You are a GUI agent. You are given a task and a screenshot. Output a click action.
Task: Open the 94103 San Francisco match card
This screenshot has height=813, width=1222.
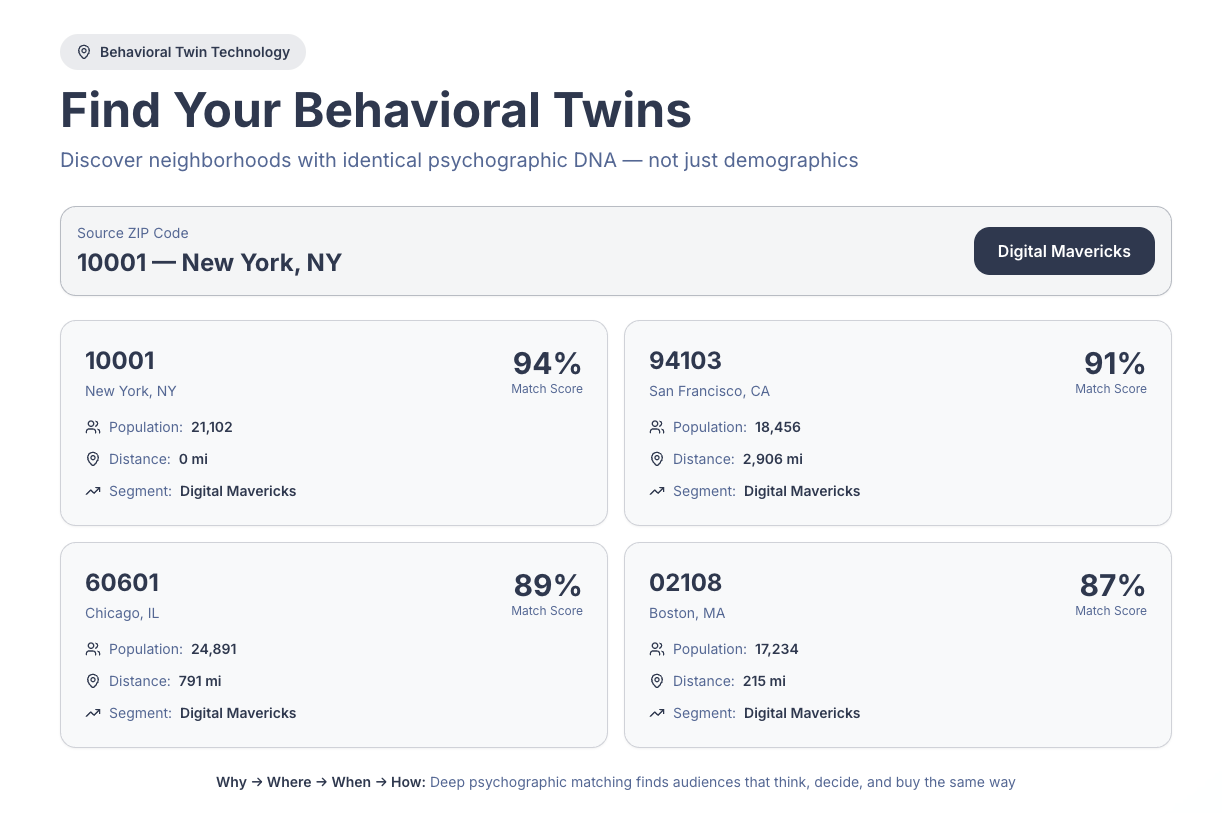click(x=898, y=423)
